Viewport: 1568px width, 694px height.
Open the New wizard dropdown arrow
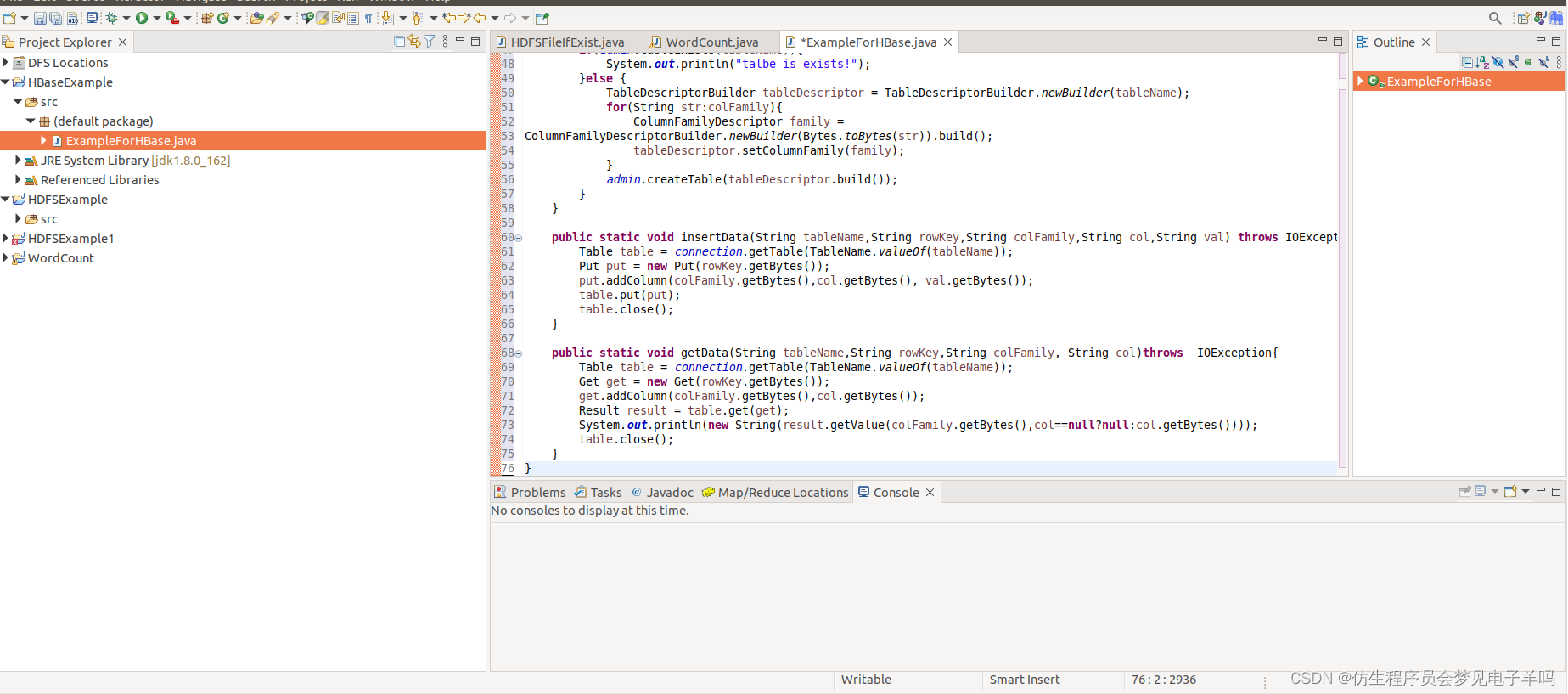click(25, 18)
